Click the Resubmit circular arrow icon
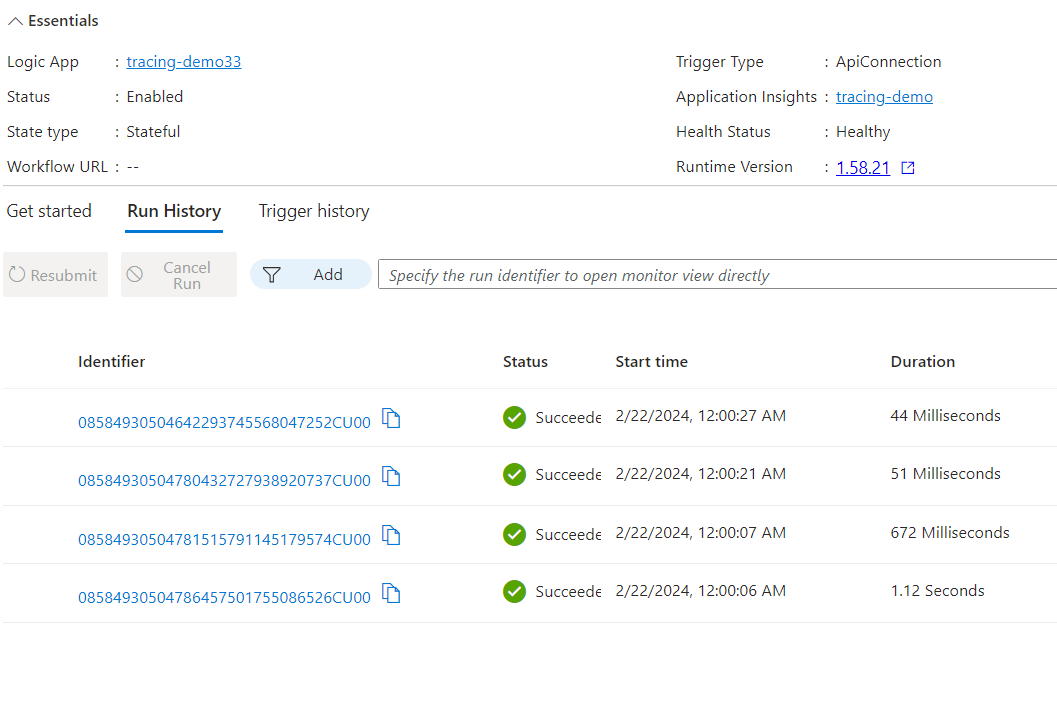 click(17, 274)
